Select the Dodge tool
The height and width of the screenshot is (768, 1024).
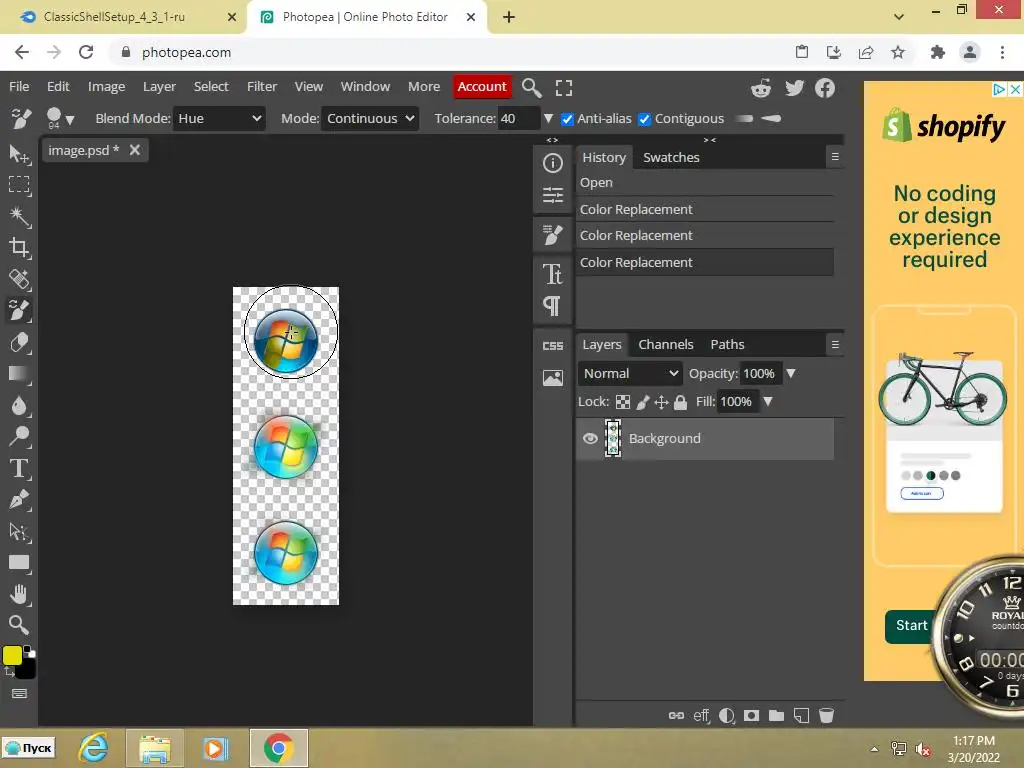[19, 436]
